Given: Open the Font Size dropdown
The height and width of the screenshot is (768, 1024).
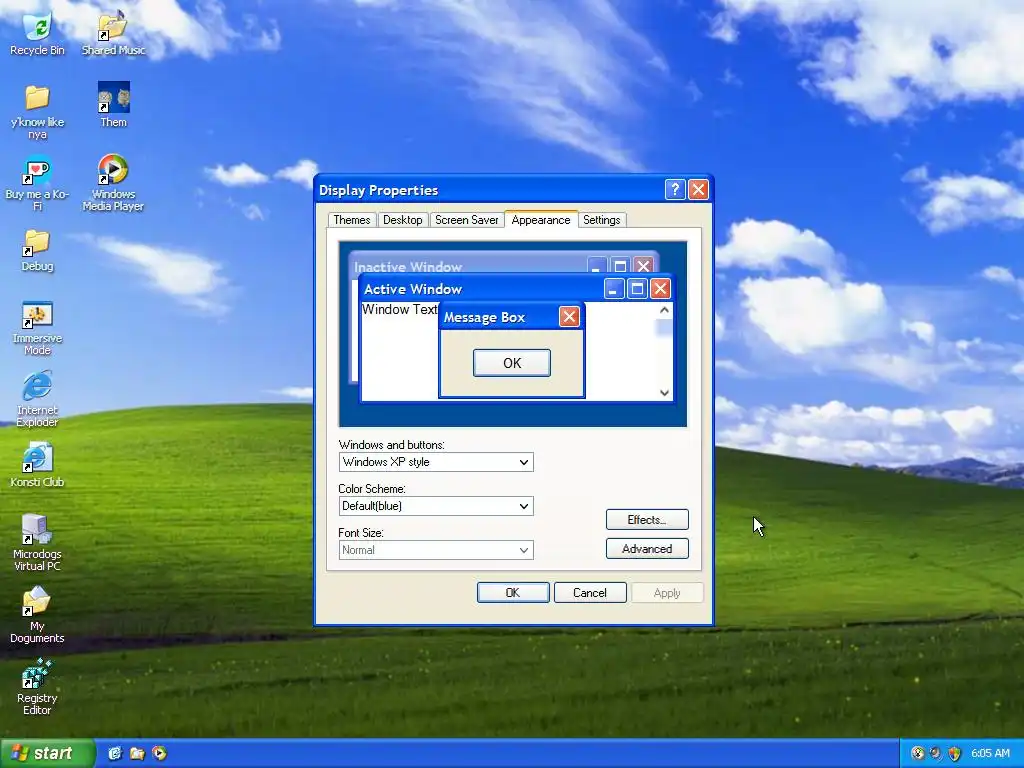Looking at the screenshot, I should tap(436, 550).
